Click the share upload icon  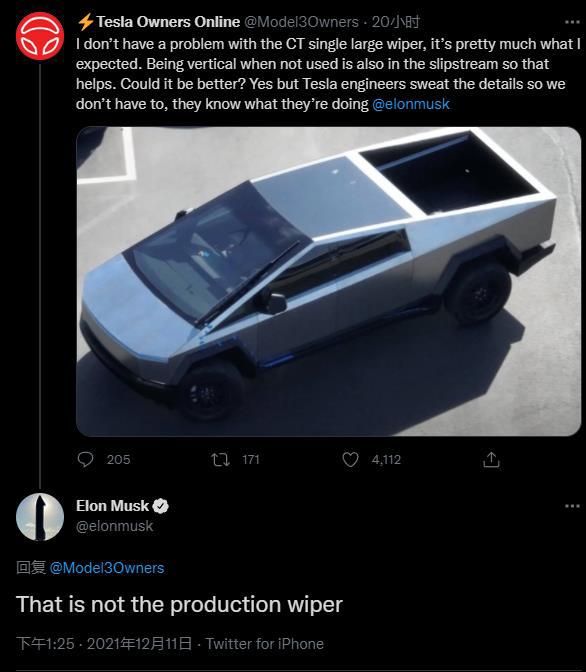(x=491, y=459)
